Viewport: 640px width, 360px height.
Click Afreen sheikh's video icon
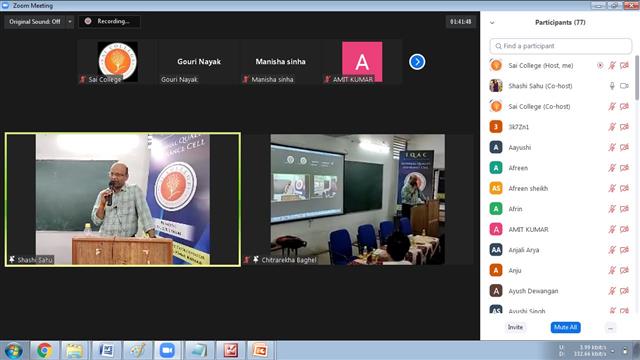(624, 188)
